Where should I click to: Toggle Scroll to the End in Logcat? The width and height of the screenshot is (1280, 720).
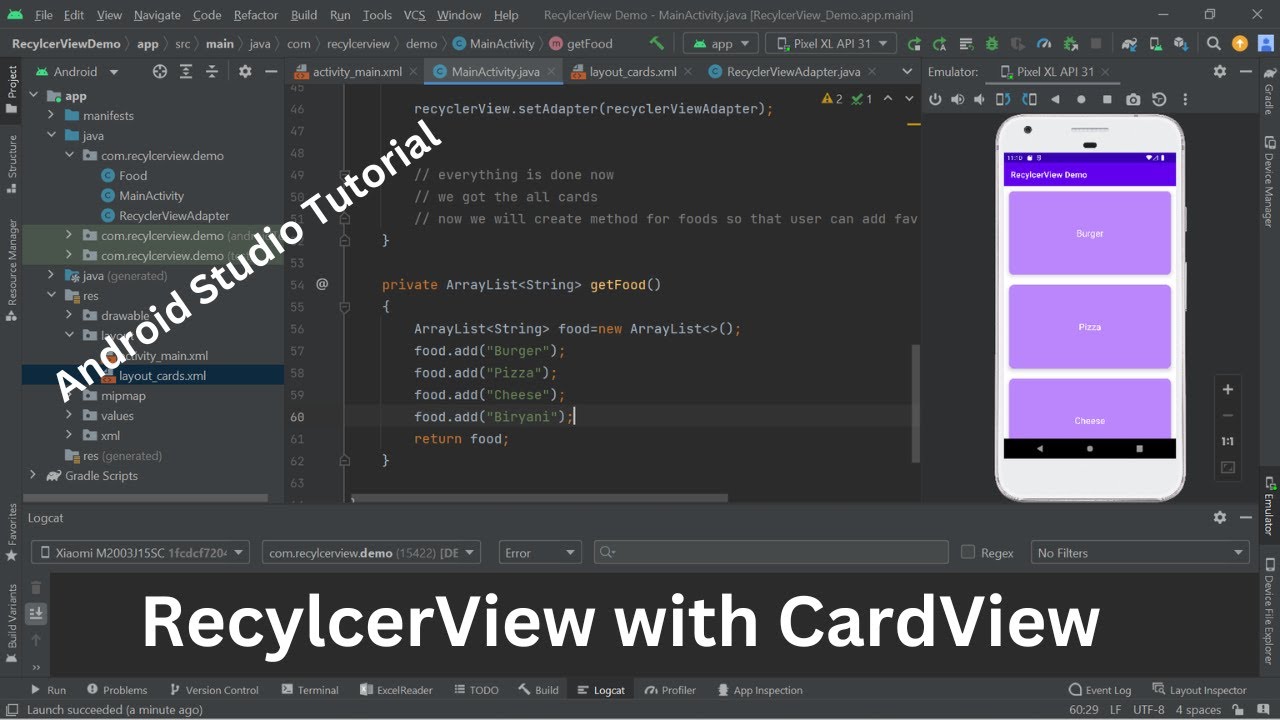tap(36, 613)
